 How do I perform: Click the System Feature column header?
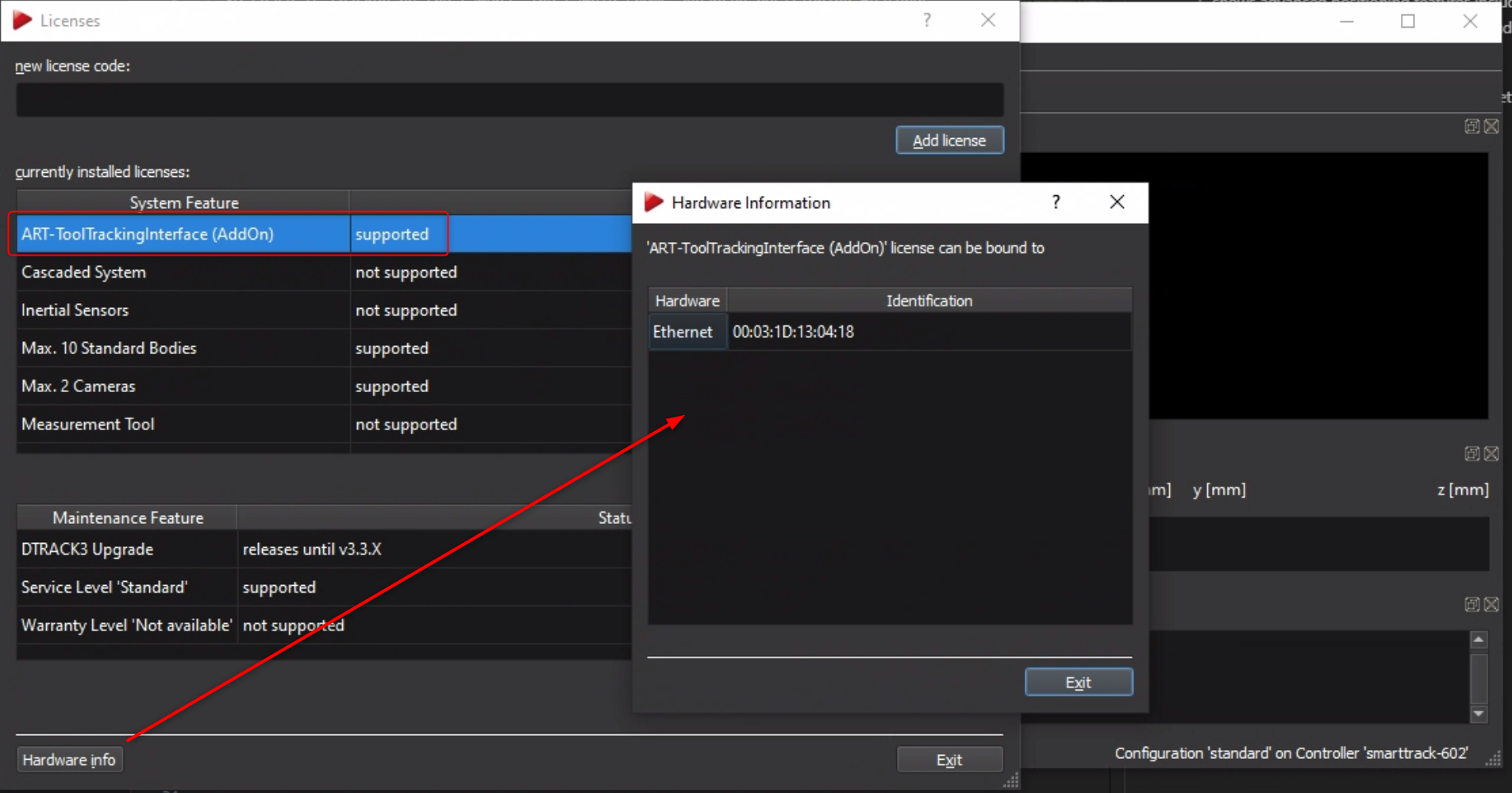point(183,202)
